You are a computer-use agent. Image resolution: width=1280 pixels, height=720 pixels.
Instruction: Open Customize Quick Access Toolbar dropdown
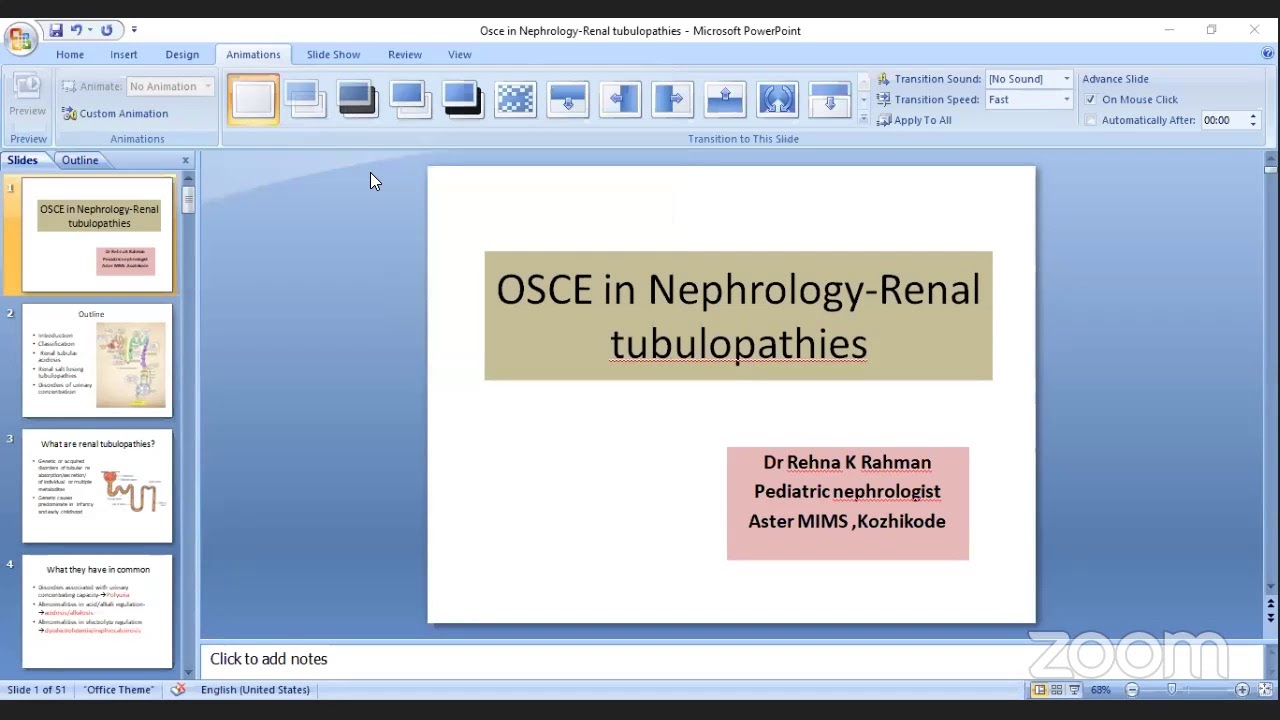pos(134,31)
